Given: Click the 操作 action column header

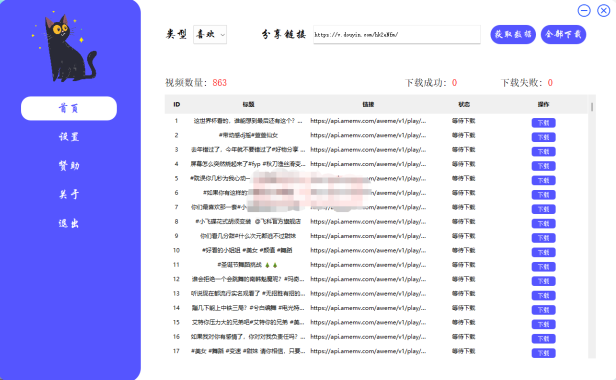Looking at the screenshot, I should (543, 104).
